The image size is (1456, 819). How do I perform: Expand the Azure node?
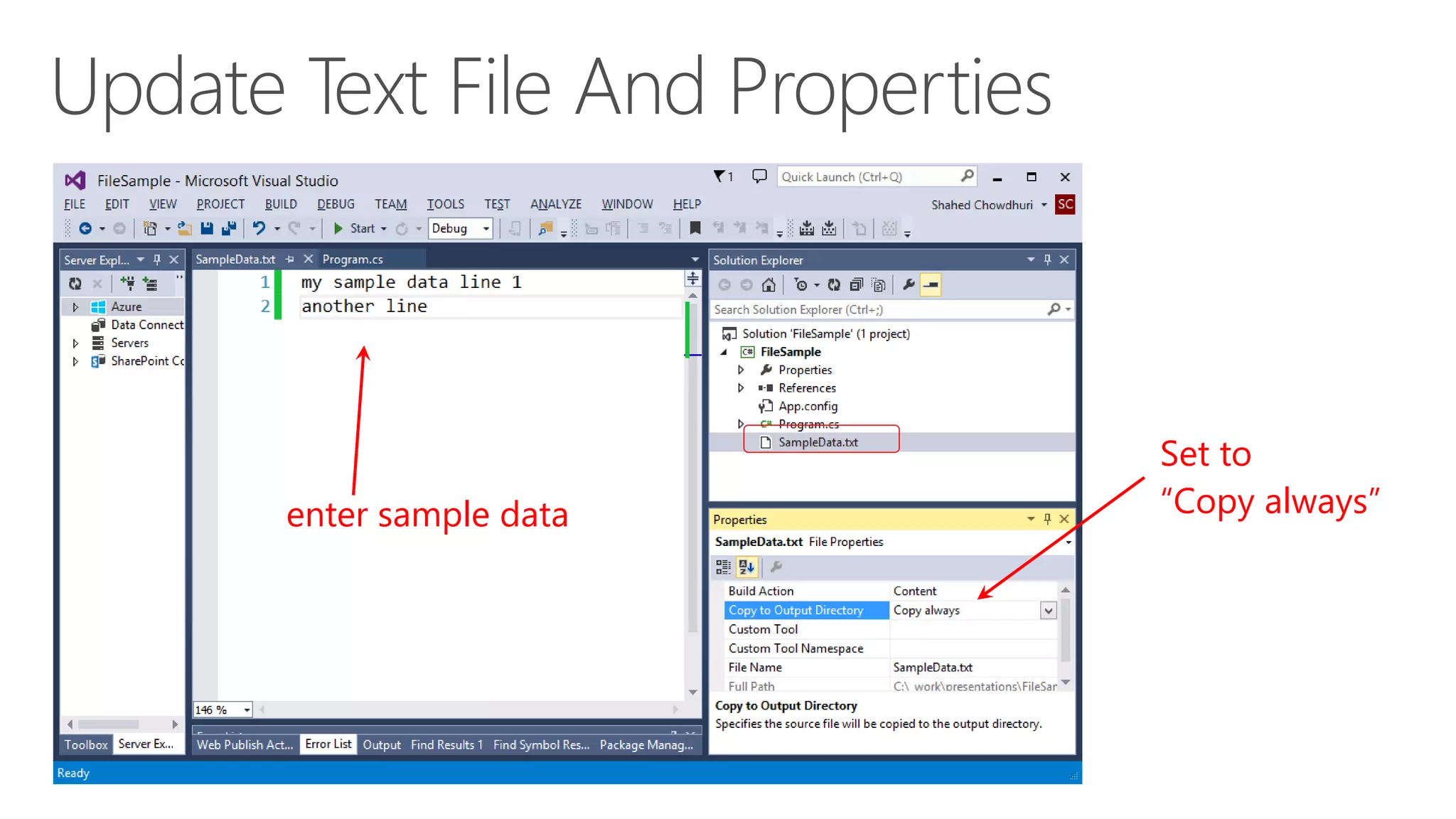[x=75, y=307]
